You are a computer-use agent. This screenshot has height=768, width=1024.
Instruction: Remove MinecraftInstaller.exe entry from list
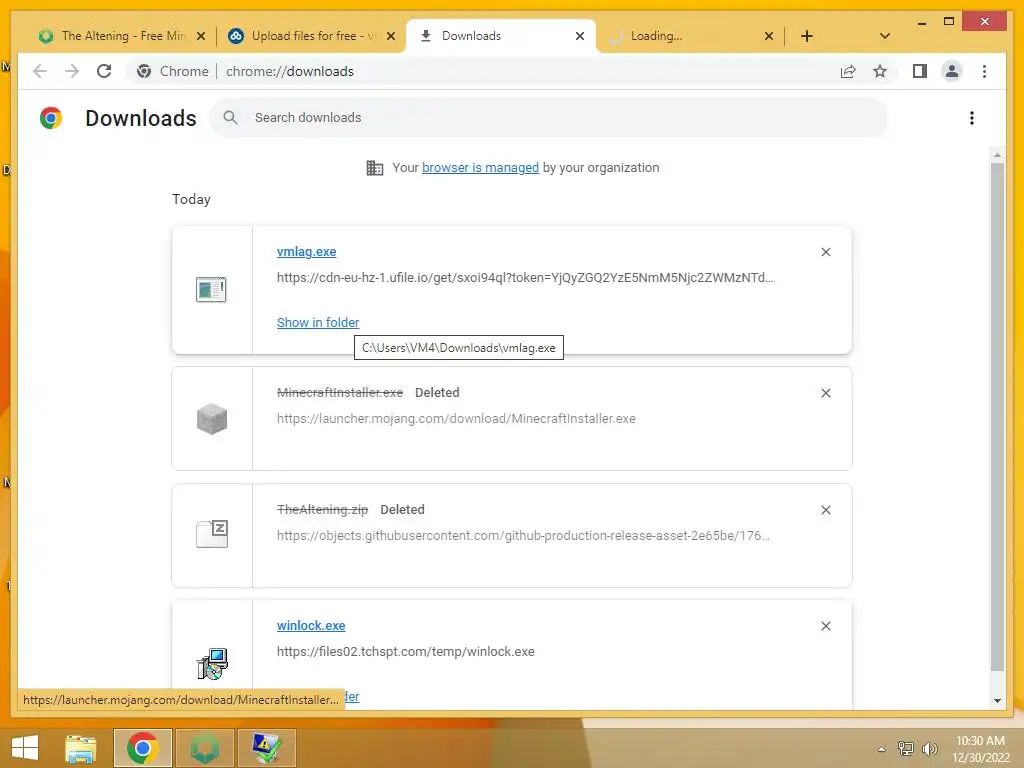(825, 393)
